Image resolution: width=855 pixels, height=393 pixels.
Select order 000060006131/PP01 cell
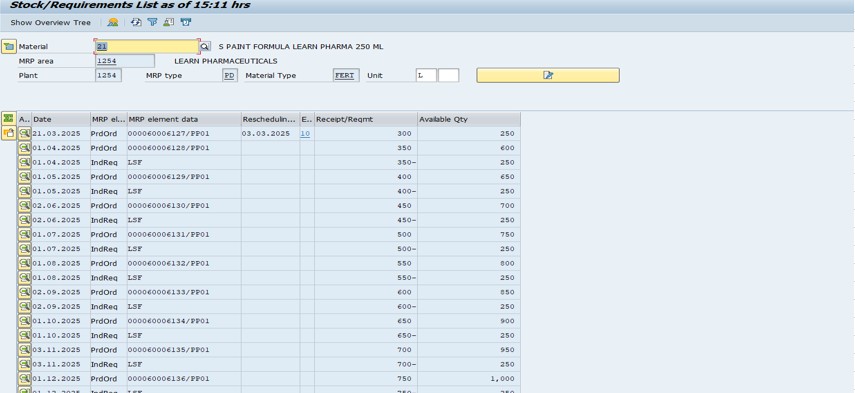point(184,234)
